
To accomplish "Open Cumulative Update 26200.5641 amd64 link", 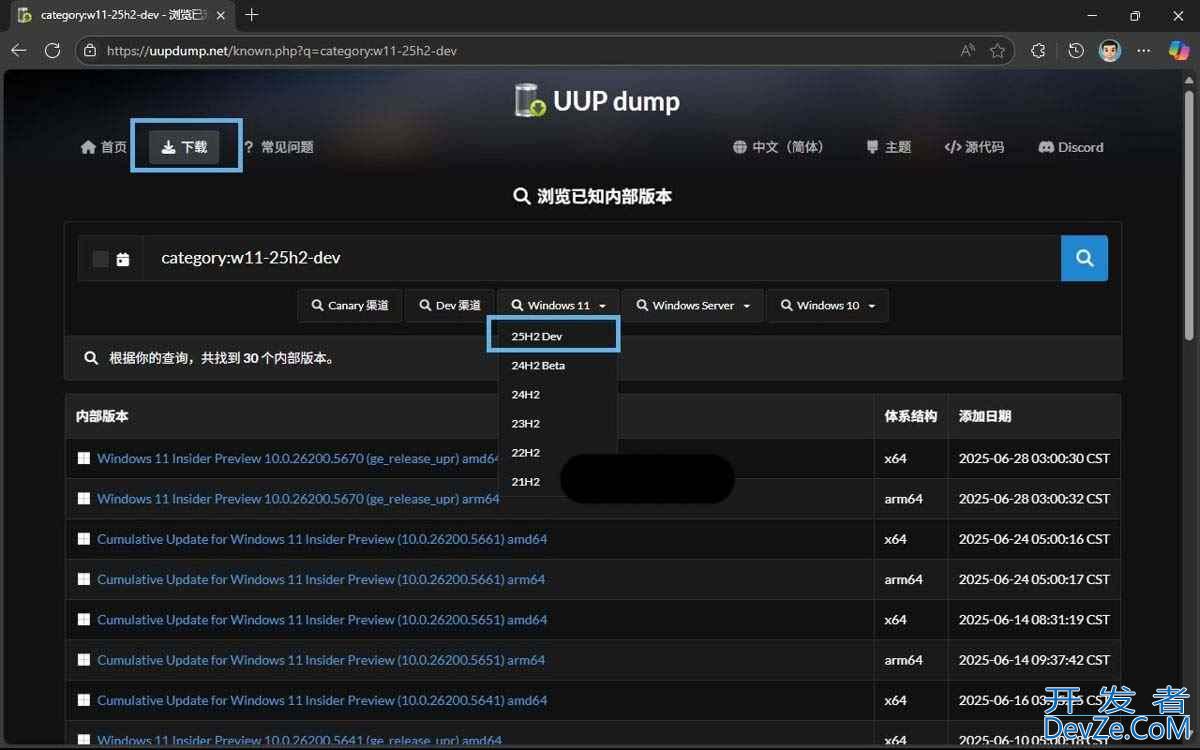I will [x=322, y=700].
